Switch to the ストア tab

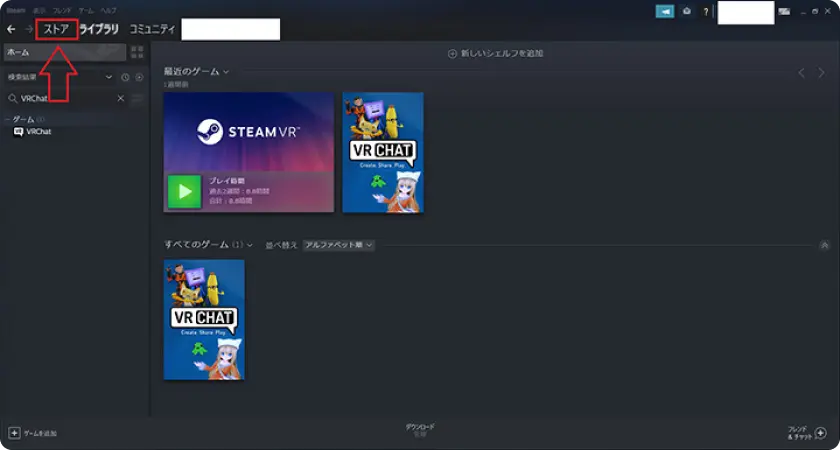tap(57, 29)
